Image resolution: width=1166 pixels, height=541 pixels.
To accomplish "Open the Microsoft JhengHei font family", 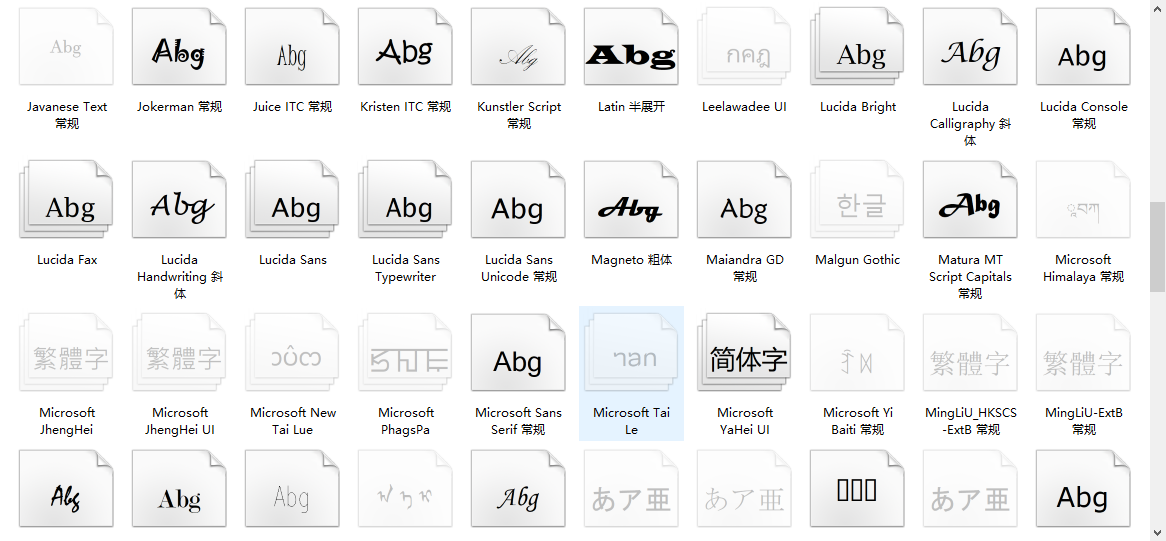I will tap(67, 353).
